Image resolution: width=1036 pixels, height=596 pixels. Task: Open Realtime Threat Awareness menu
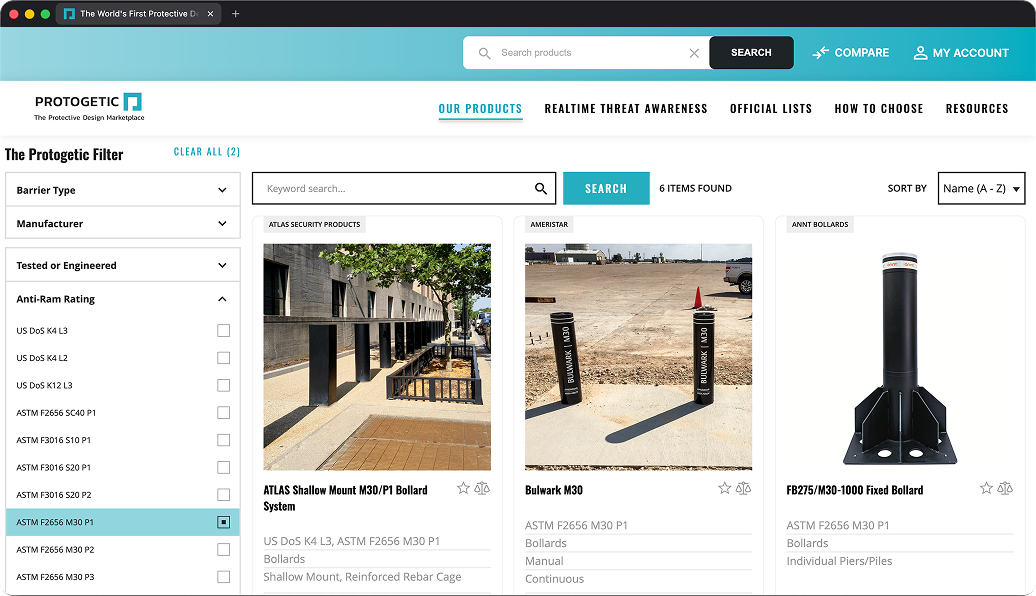(x=626, y=109)
